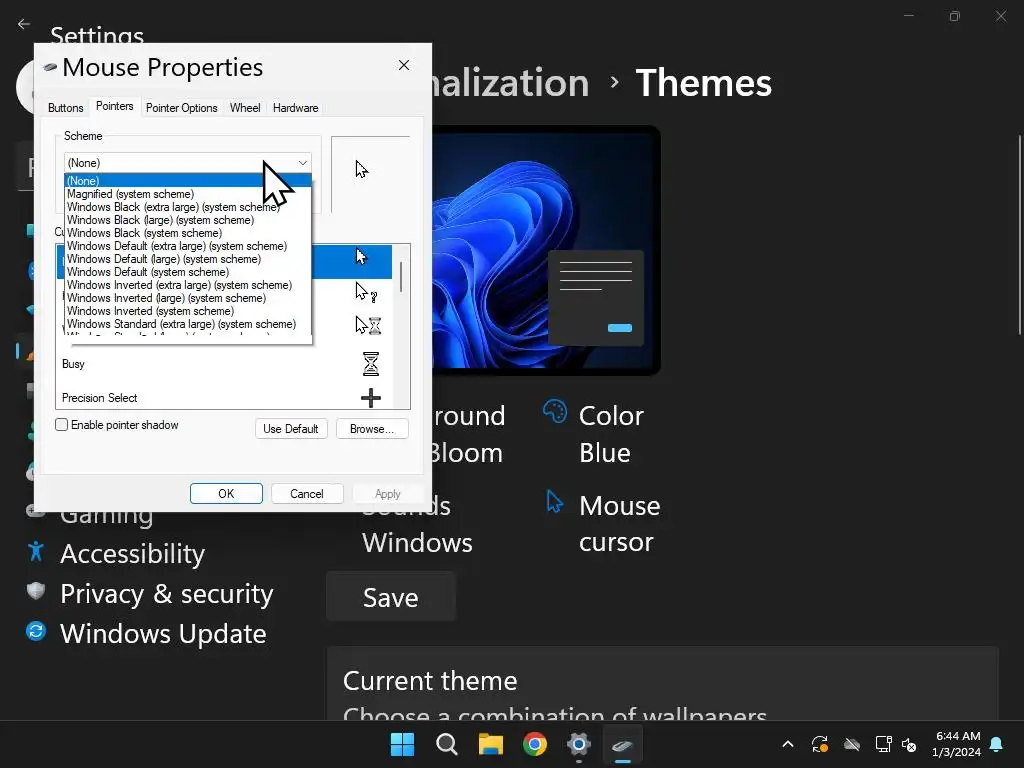Viewport: 1024px width, 768px height.
Task: Click the Accessibility person icon
Action: [x=36, y=552]
